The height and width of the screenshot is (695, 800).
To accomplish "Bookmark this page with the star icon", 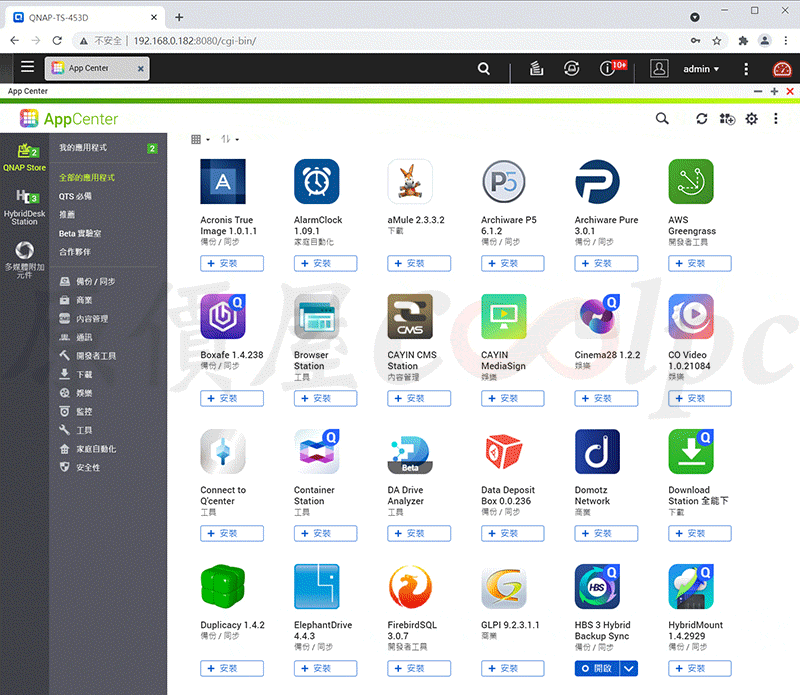I will (x=717, y=41).
